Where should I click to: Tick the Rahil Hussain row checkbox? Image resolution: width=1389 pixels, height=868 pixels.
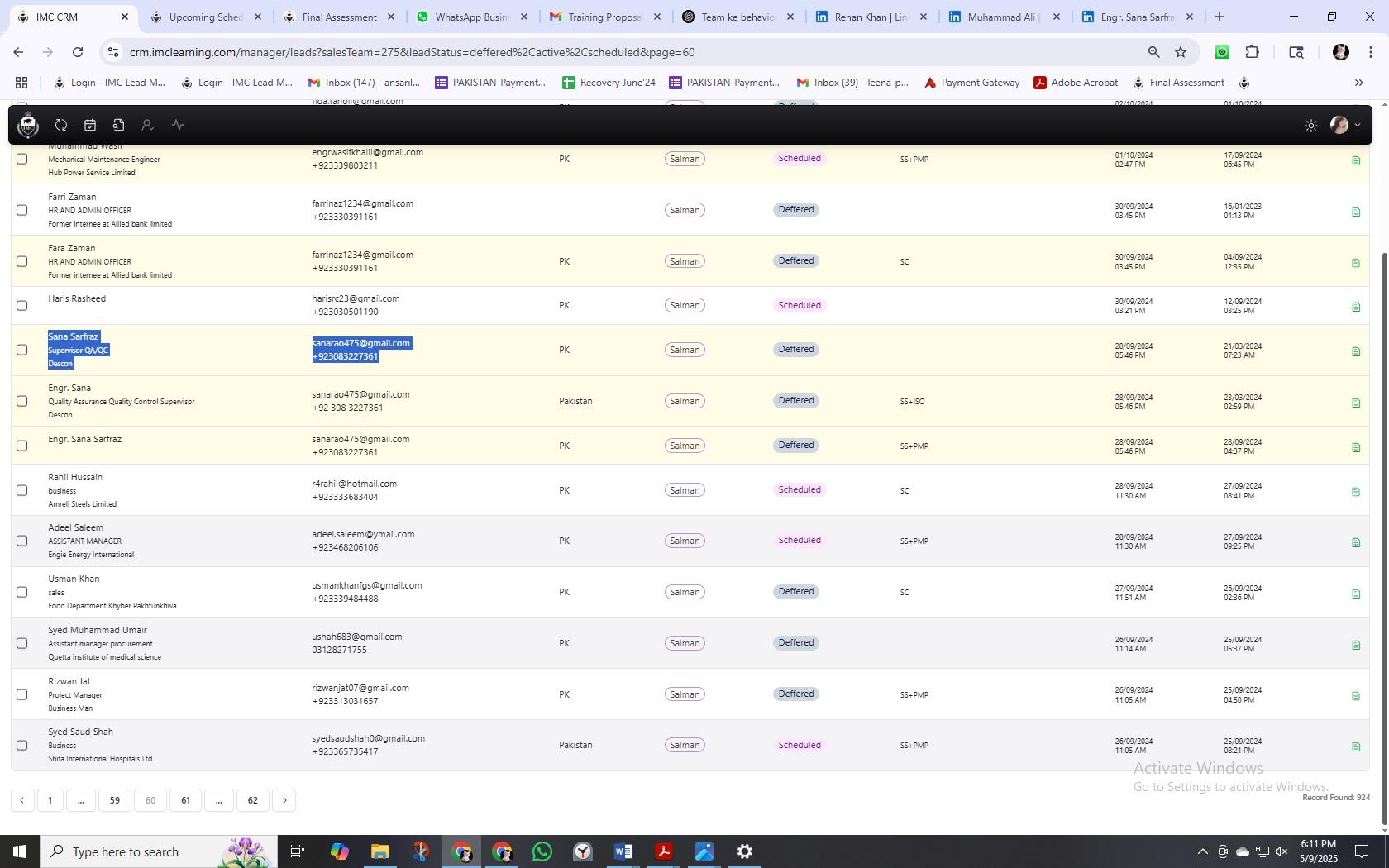(x=22, y=490)
